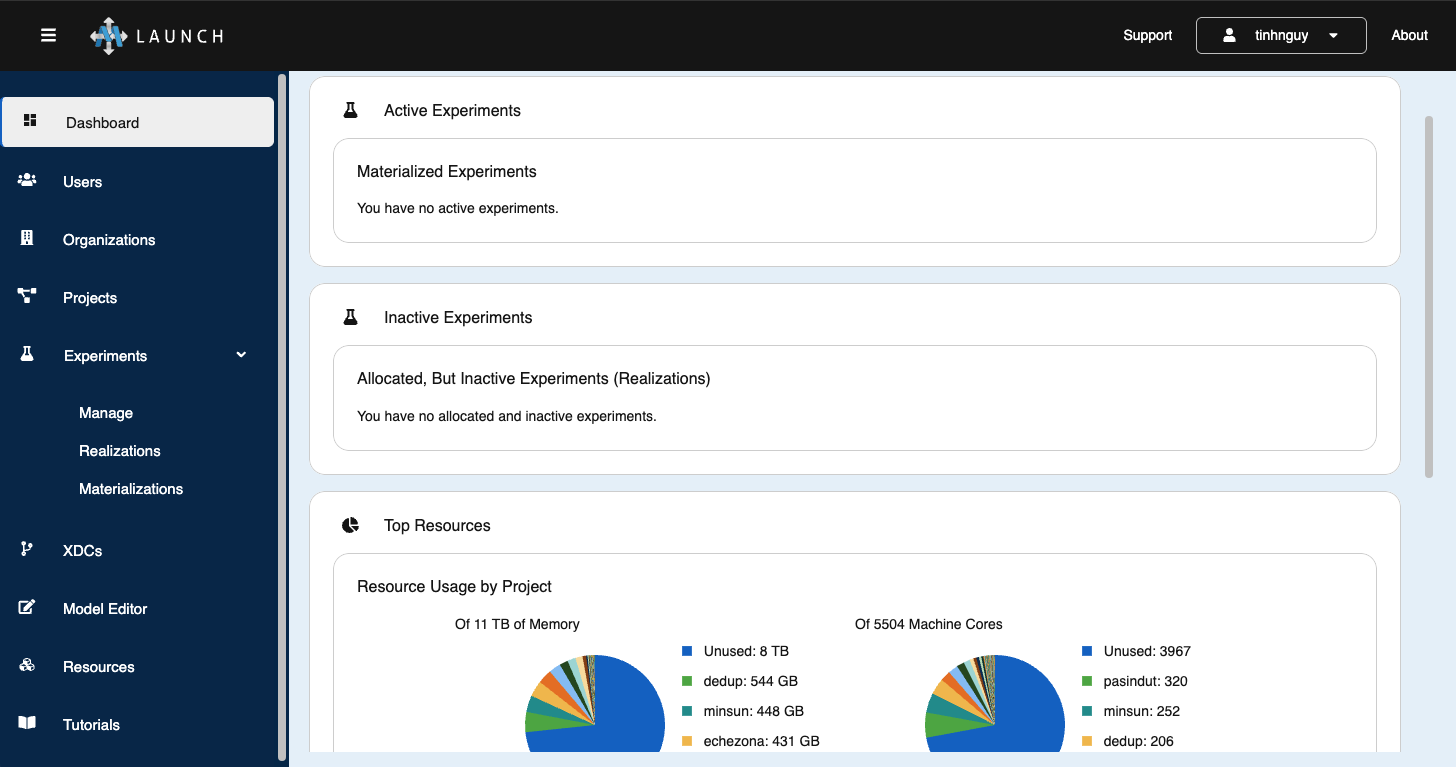Image resolution: width=1456 pixels, height=767 pixels.
Task: Click the Support link
Action: tap(1147, 35)
